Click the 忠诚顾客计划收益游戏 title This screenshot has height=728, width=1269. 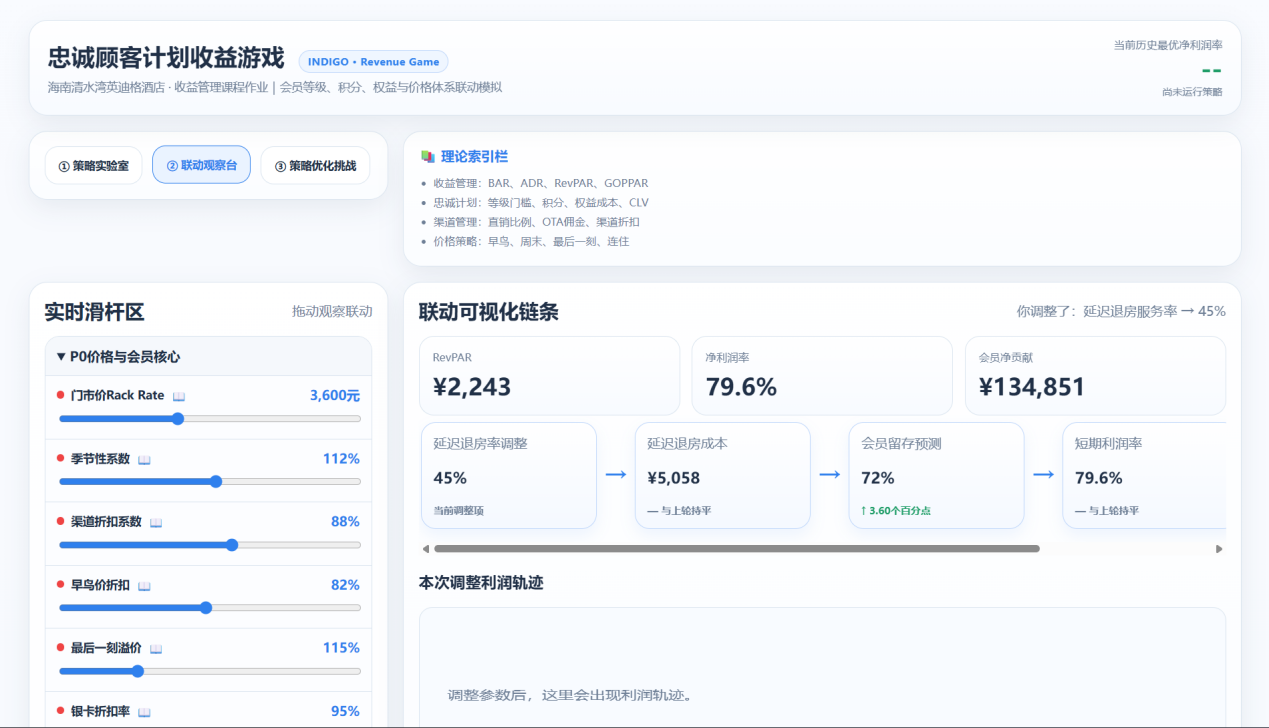(x=166, y=58)
